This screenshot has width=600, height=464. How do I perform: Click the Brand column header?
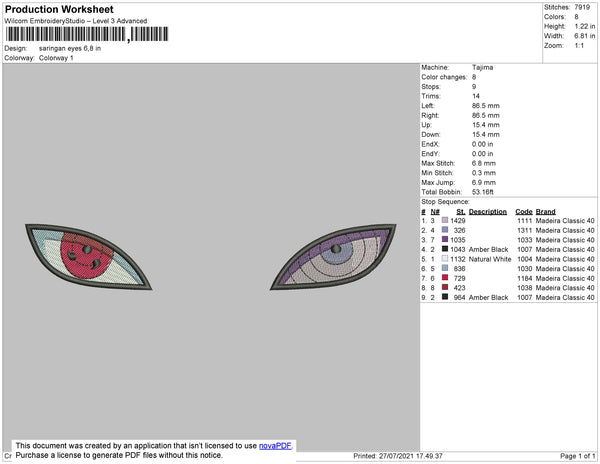click(545, 212)
